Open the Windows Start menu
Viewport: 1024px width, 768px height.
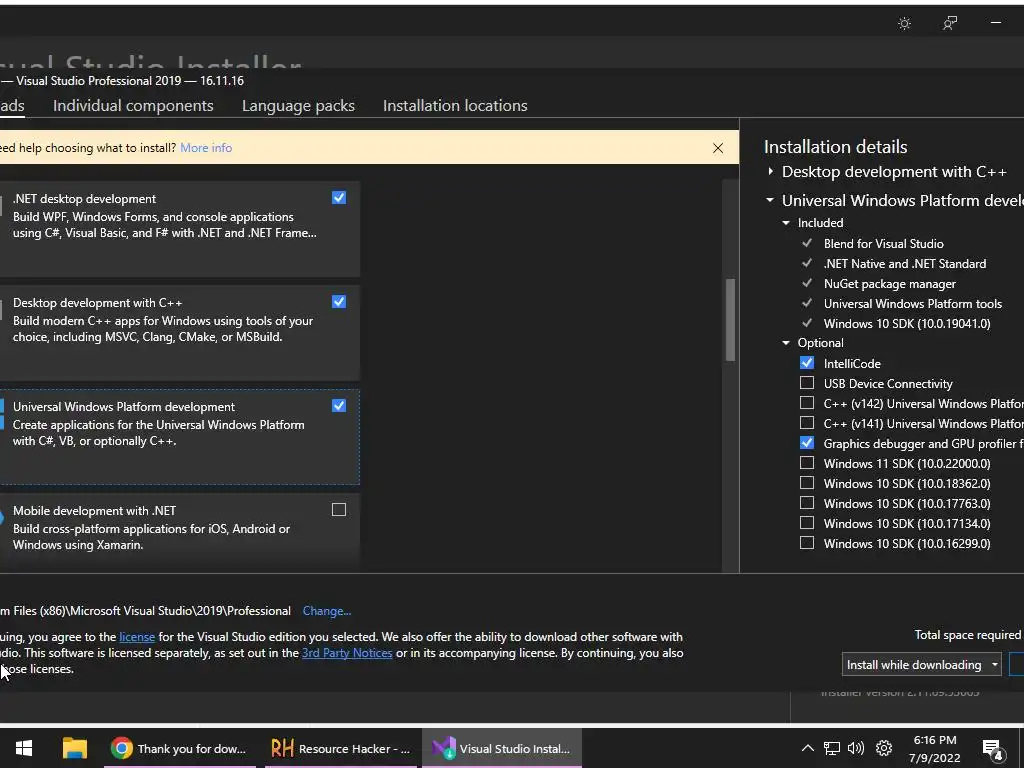coord(24,748)
